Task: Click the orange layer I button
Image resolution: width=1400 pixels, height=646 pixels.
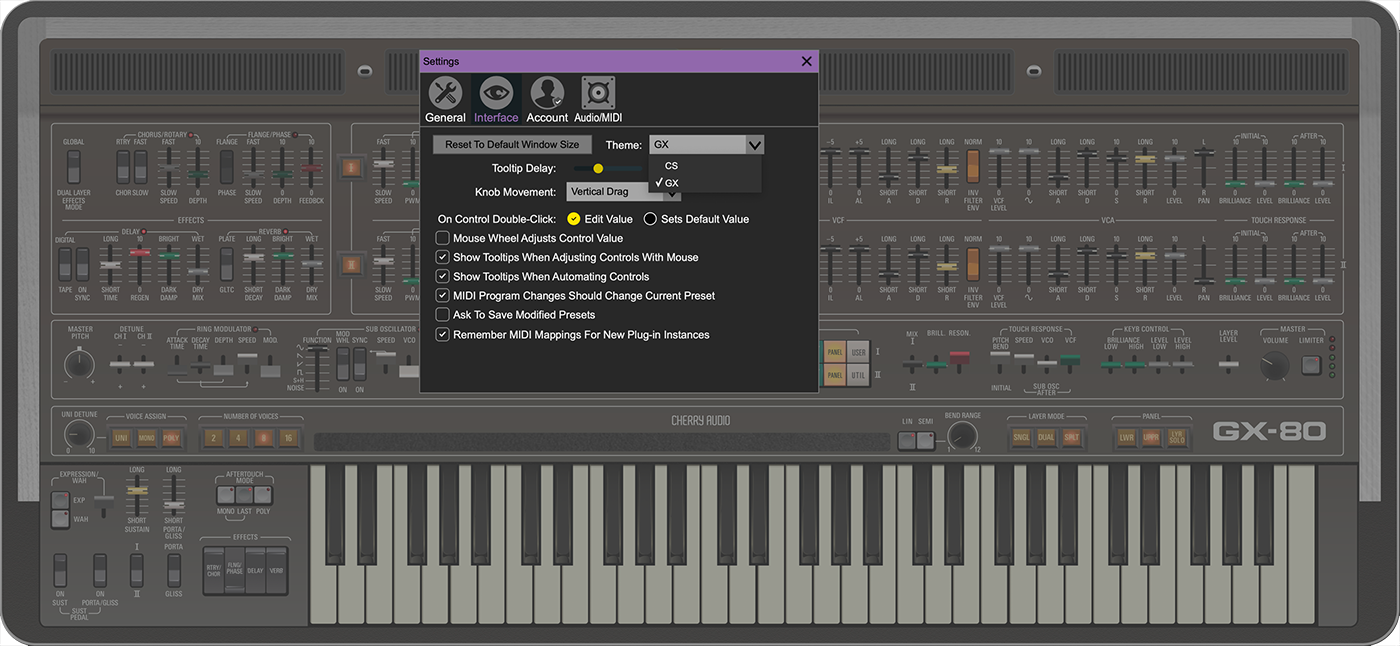Action: coord(351,167)
